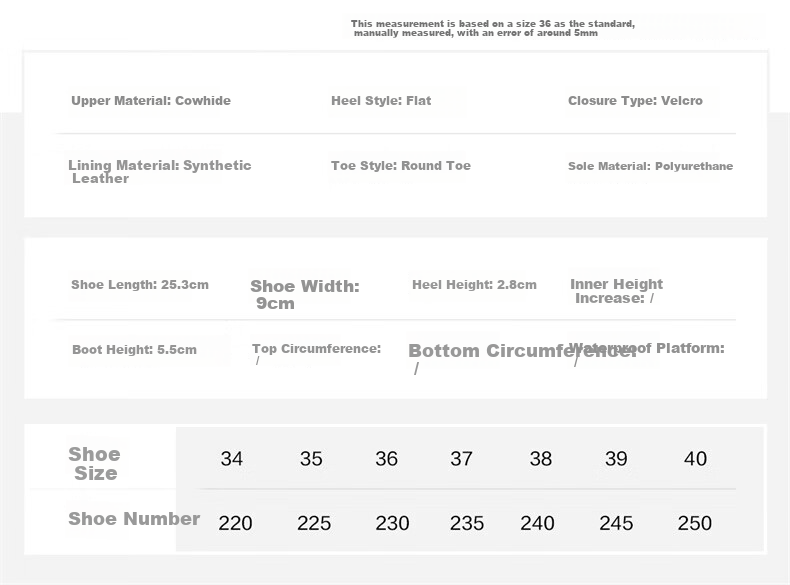This screenshot has height=585, width=790.
Task: Select the Heel Style: Flat text
Action: (381, 101)
